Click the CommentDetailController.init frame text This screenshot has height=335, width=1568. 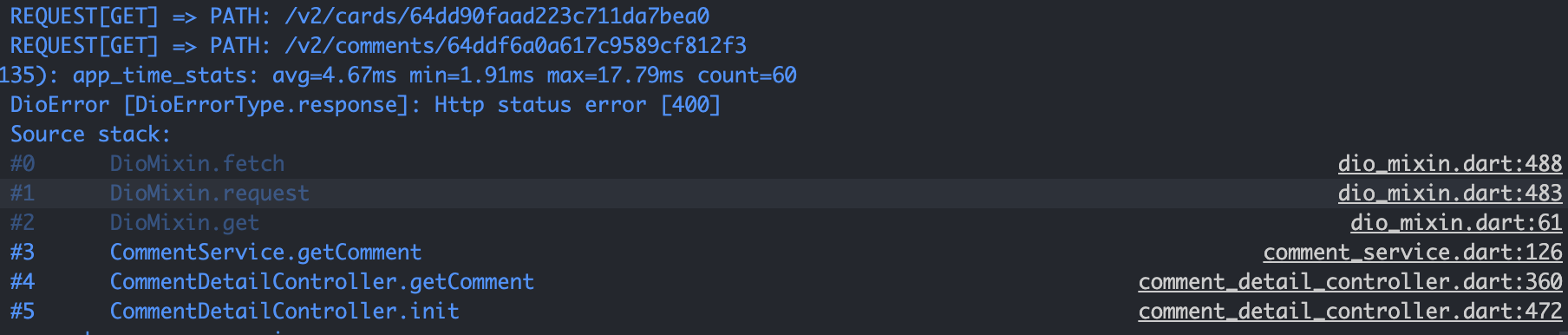click(x=284, y=311)
